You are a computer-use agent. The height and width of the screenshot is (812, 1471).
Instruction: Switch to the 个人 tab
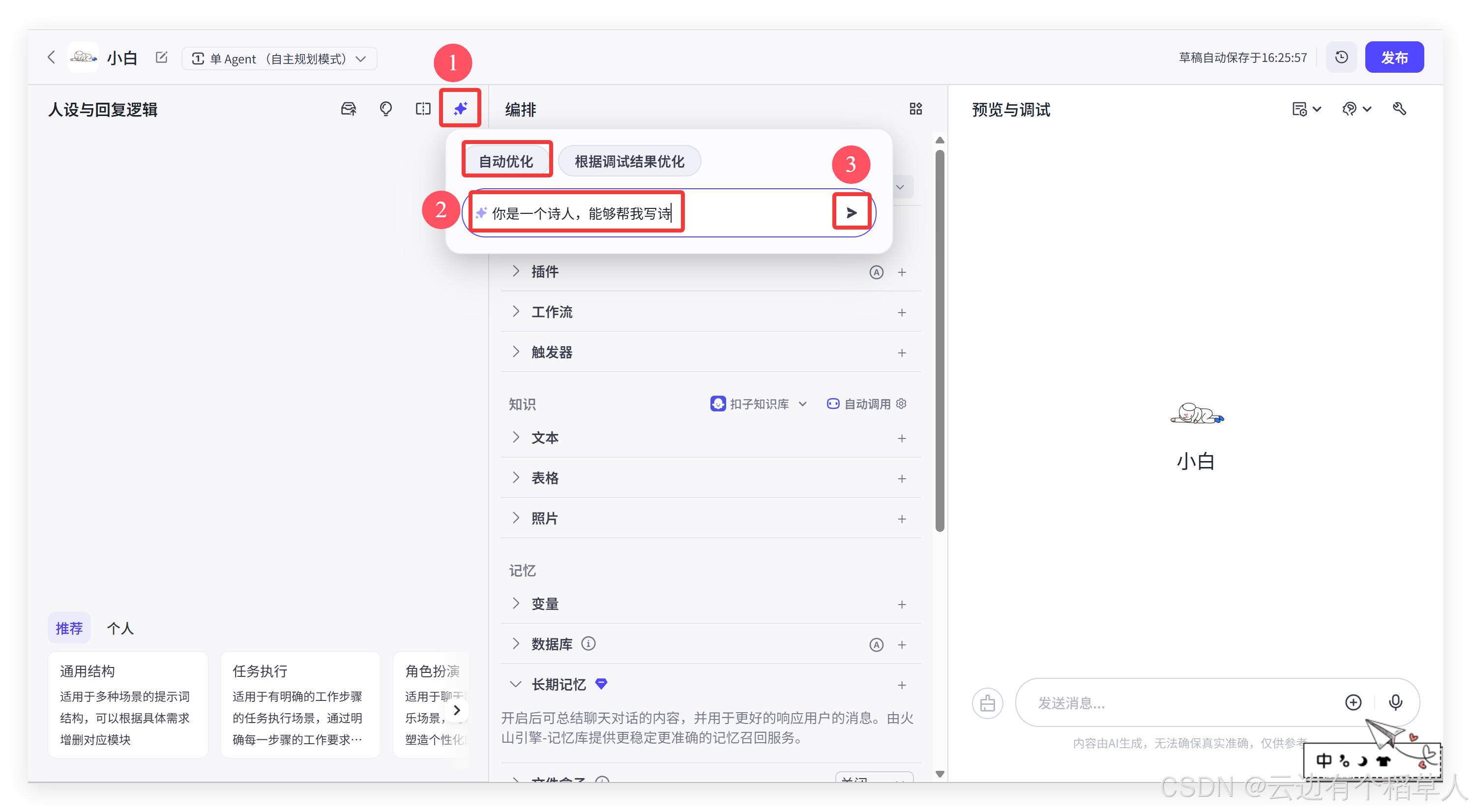120,628
